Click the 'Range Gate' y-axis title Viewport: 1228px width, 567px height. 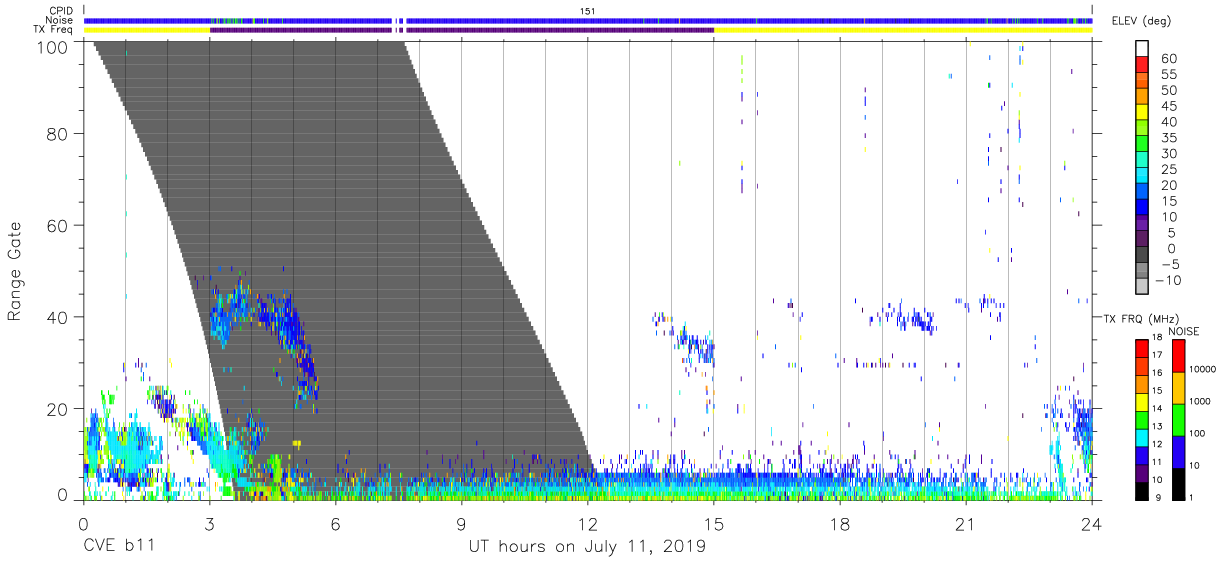(x=15, y=271)
